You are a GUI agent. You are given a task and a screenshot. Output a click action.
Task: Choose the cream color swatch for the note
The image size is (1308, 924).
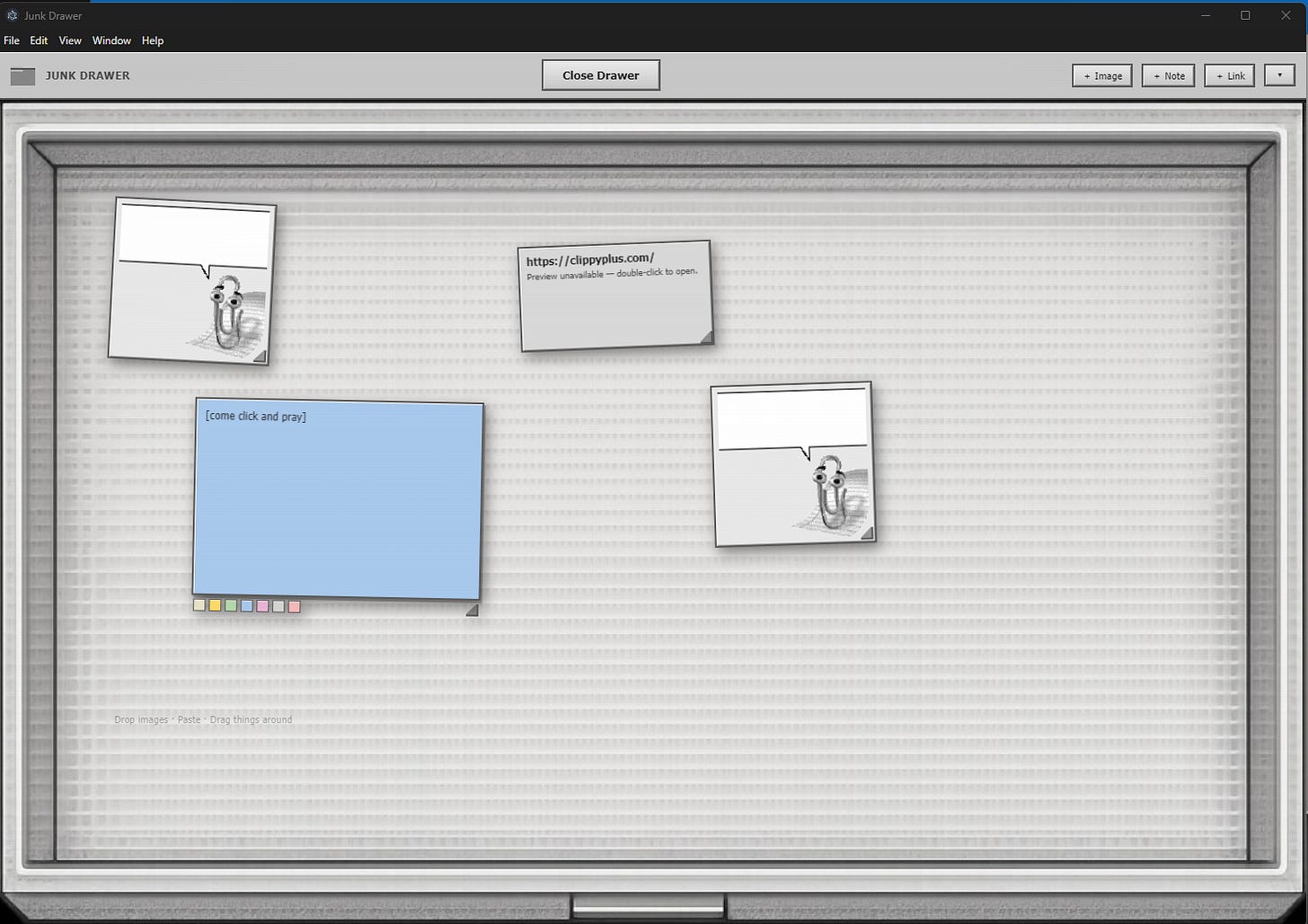pyautogui.click(x=199, y=605)
